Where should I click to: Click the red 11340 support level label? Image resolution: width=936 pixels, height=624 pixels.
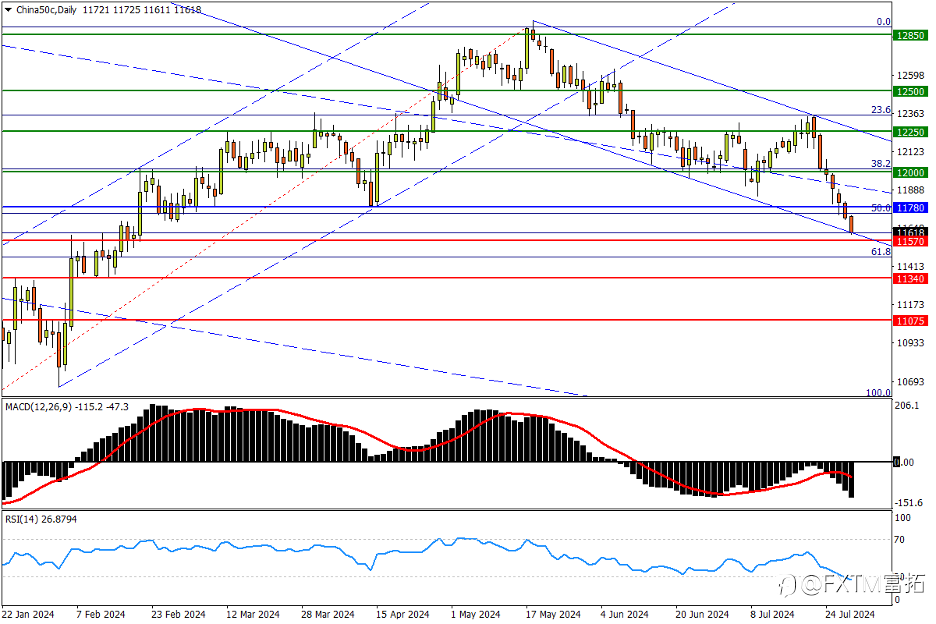click(911, 279)
